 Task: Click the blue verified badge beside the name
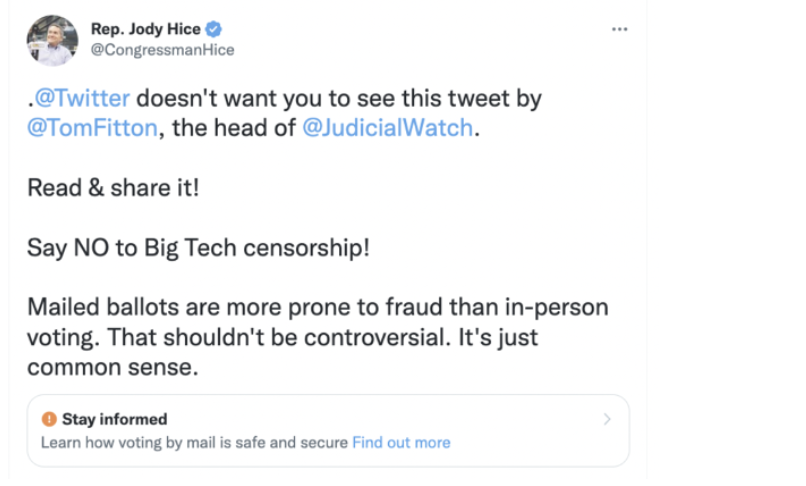[x=213, y=30]
